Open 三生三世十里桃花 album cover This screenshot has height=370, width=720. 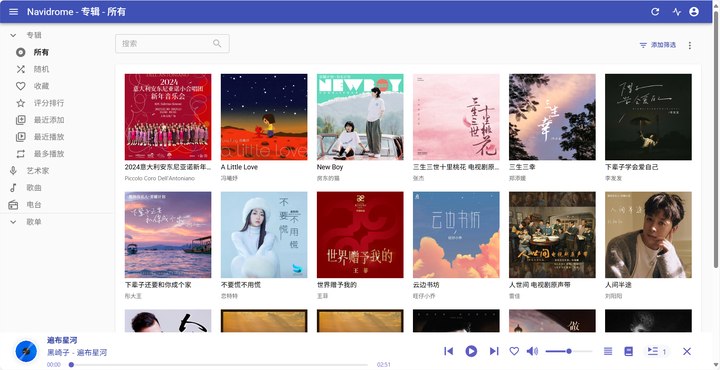click(x=456, y=117)
